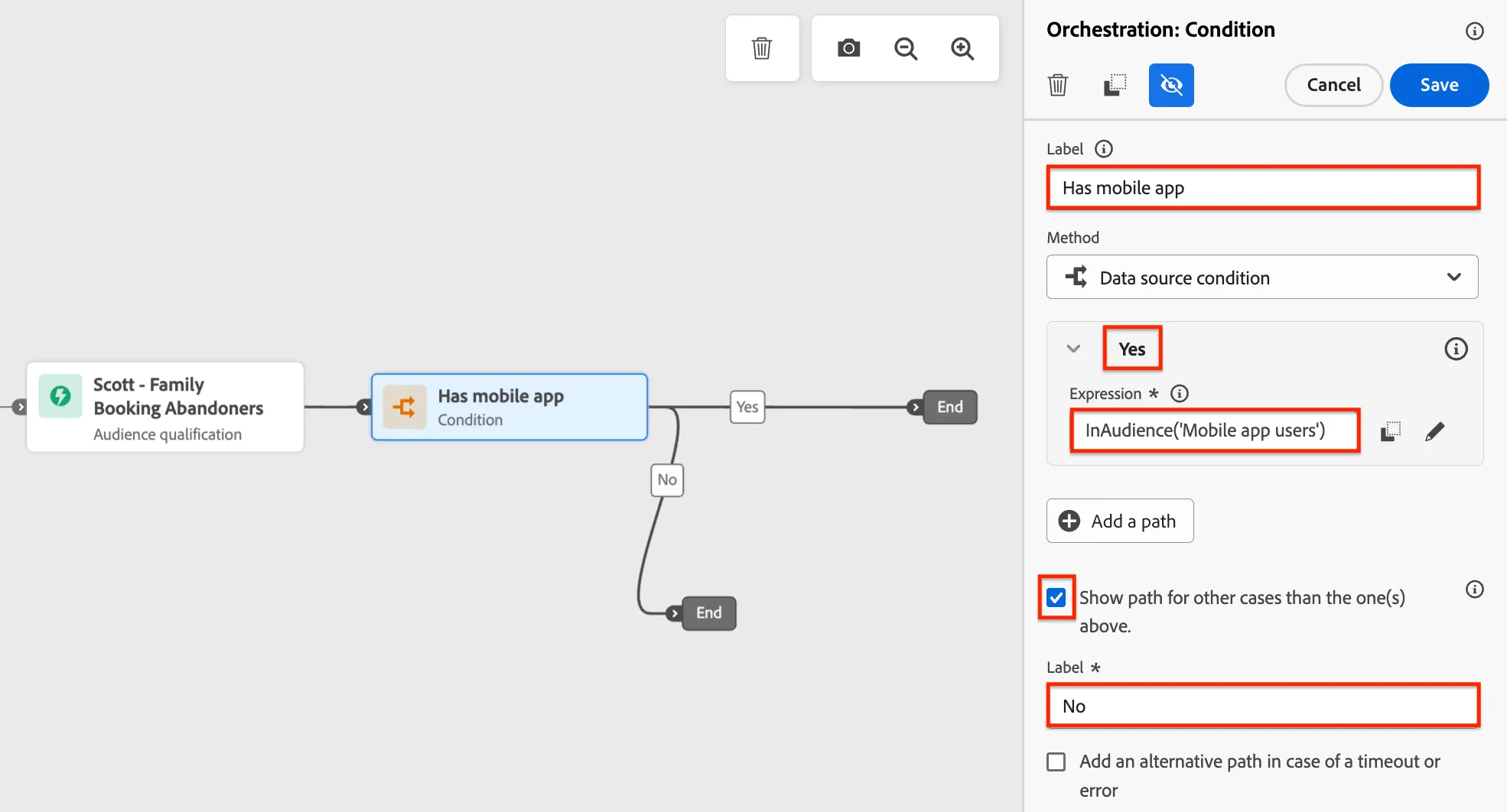Duplicate the condition activity via copy icon

[1115, 85]
